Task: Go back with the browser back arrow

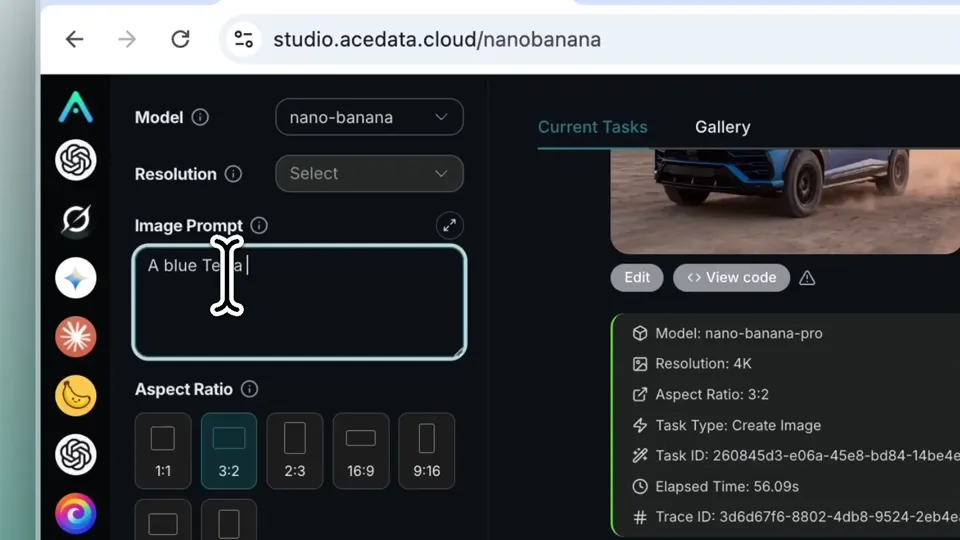Action: [x=74, y=39]
